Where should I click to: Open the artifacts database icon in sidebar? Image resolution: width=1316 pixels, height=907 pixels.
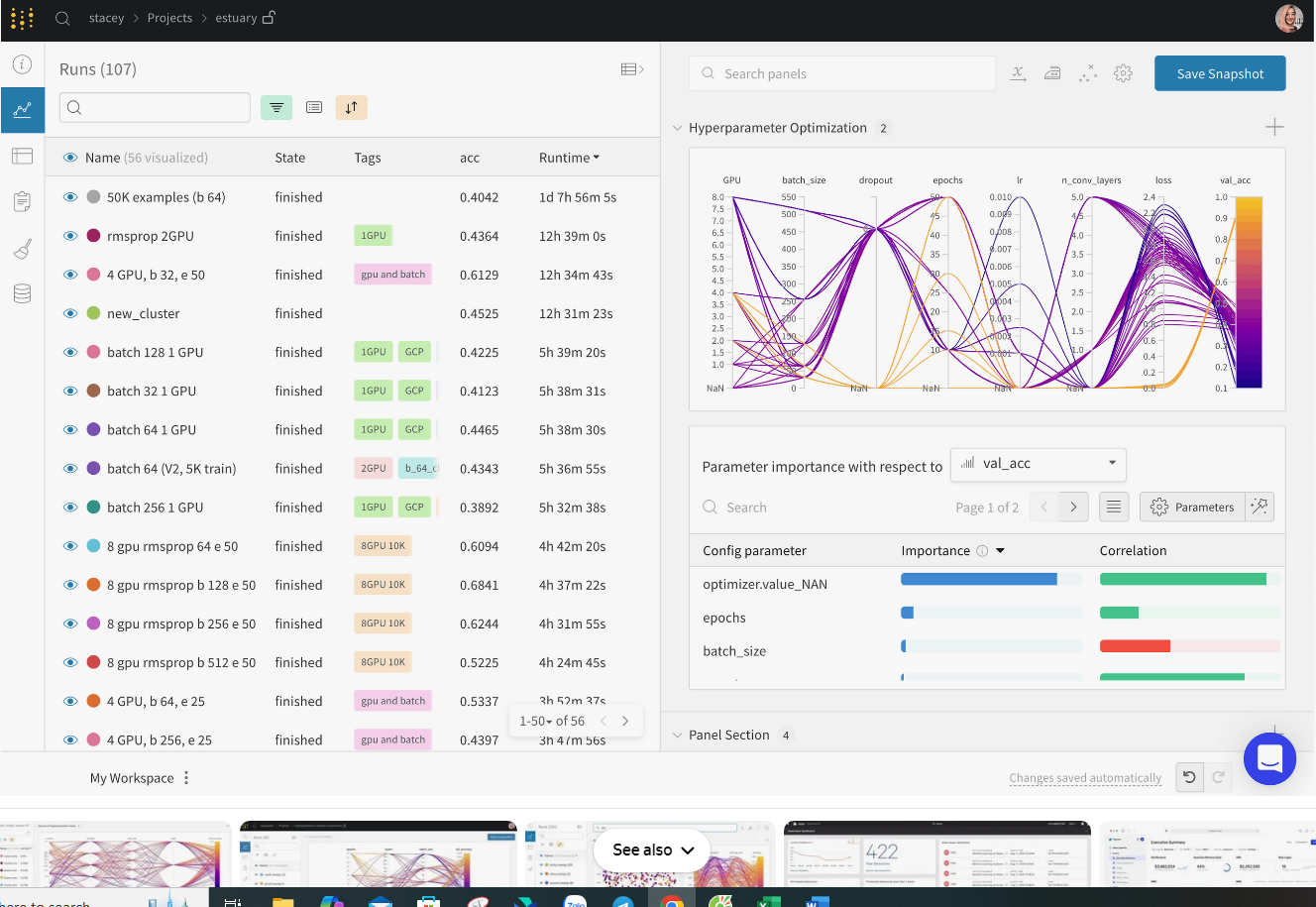[22, 293]
